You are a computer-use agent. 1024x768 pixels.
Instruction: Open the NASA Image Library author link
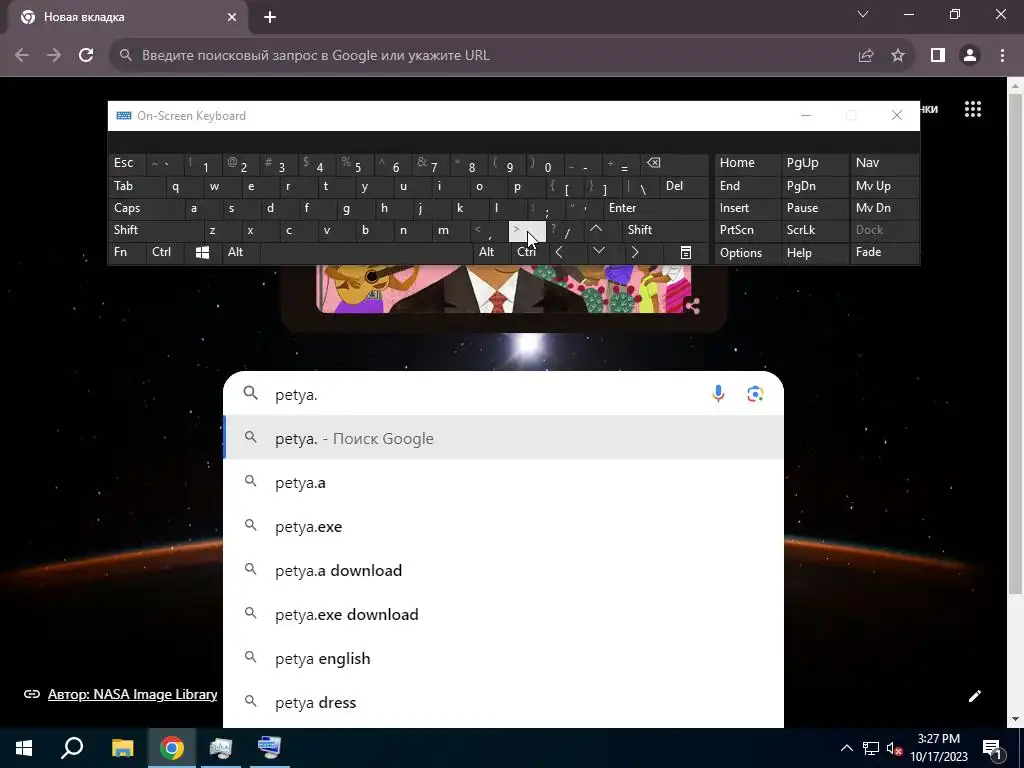[x=132, y=694]
